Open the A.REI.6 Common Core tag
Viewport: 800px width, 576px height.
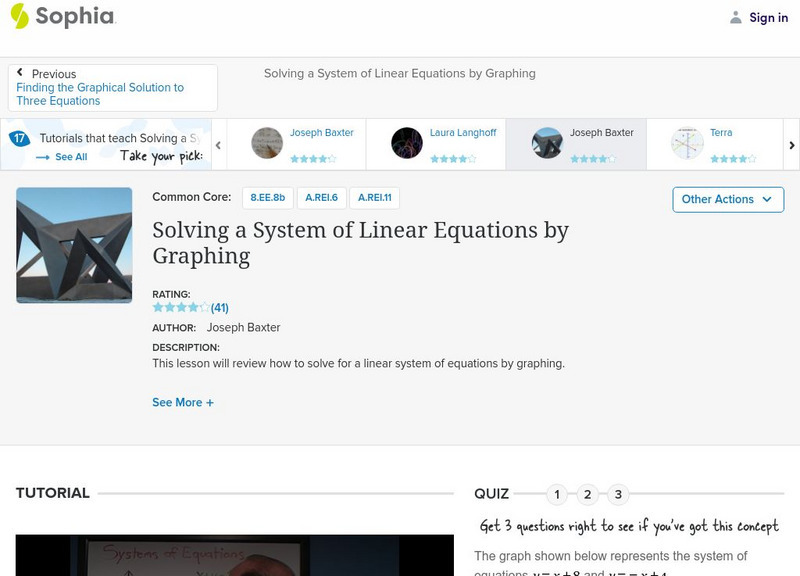(x=321, y=198)
